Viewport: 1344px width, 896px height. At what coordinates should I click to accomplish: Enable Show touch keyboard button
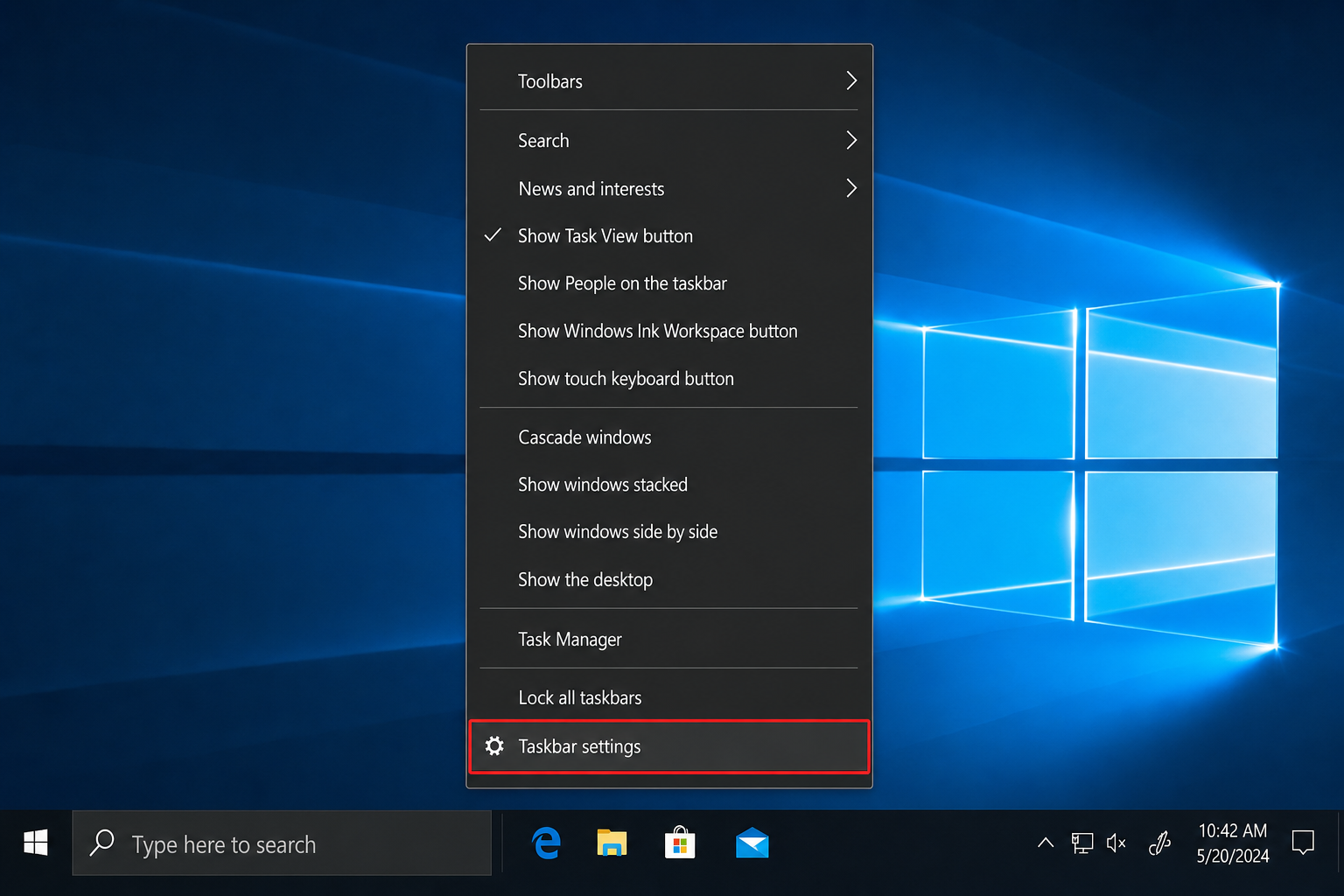coord(669,379)
